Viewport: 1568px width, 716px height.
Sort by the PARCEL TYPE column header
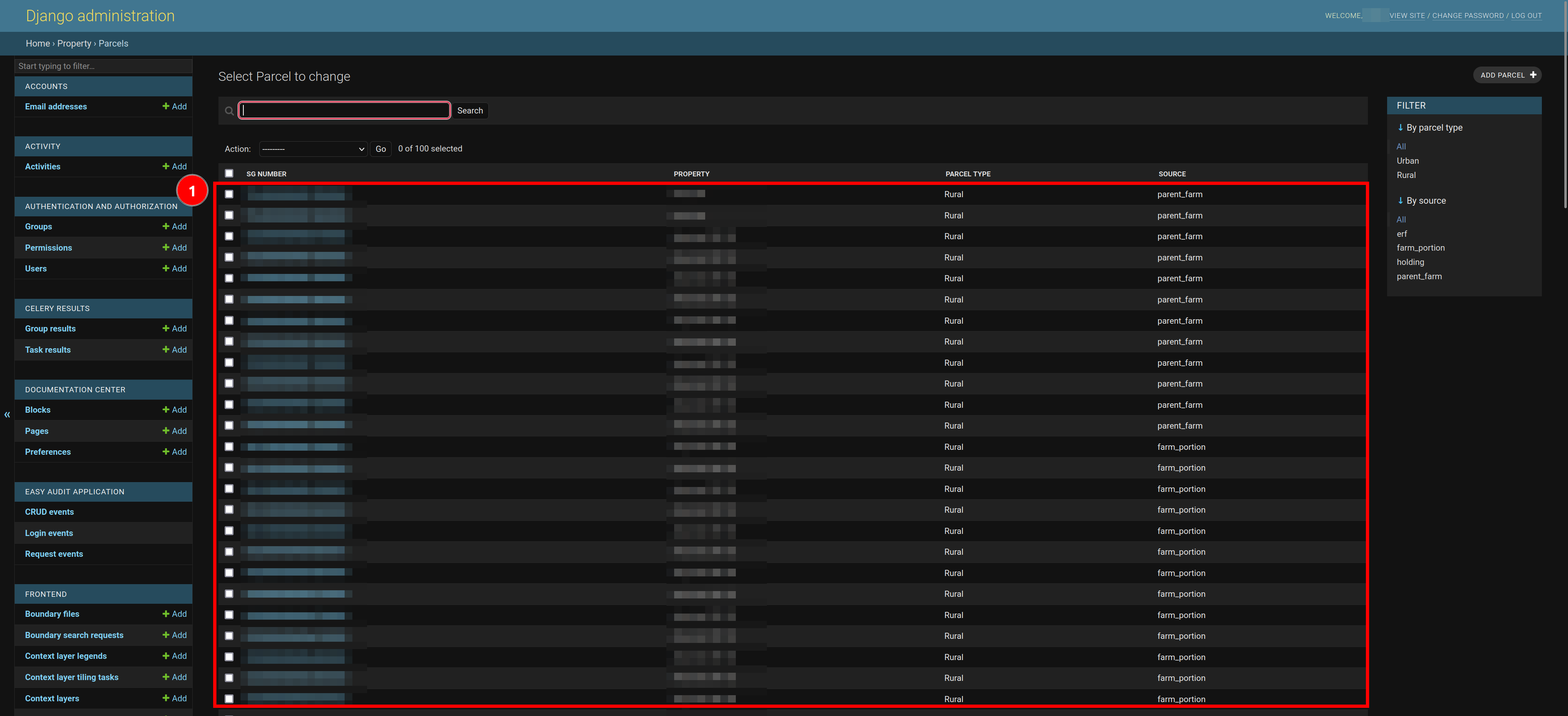[968, 174]
